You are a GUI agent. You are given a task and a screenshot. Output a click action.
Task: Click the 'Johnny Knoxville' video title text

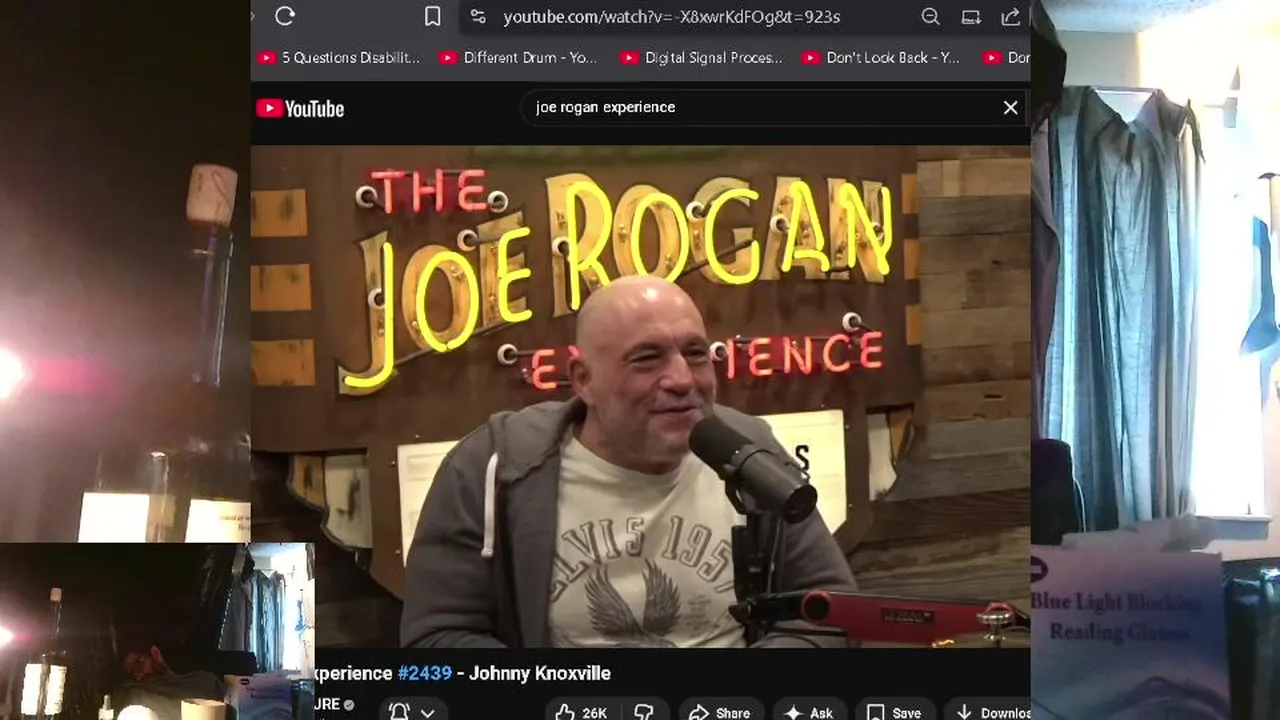540,673
